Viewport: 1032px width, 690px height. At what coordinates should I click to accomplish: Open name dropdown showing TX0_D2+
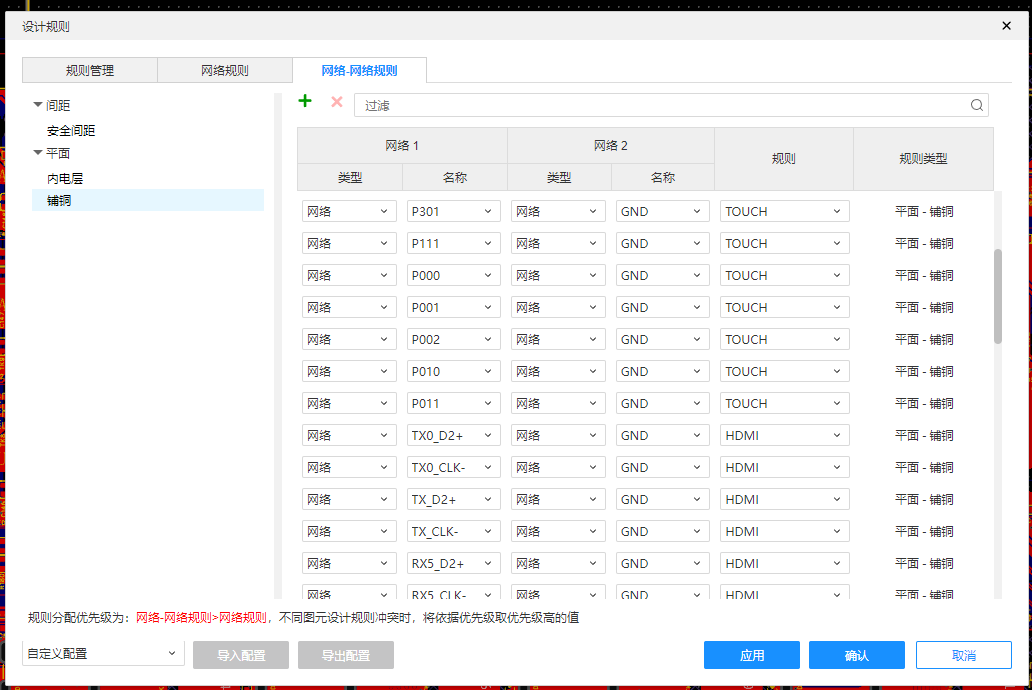click(453, 435)
